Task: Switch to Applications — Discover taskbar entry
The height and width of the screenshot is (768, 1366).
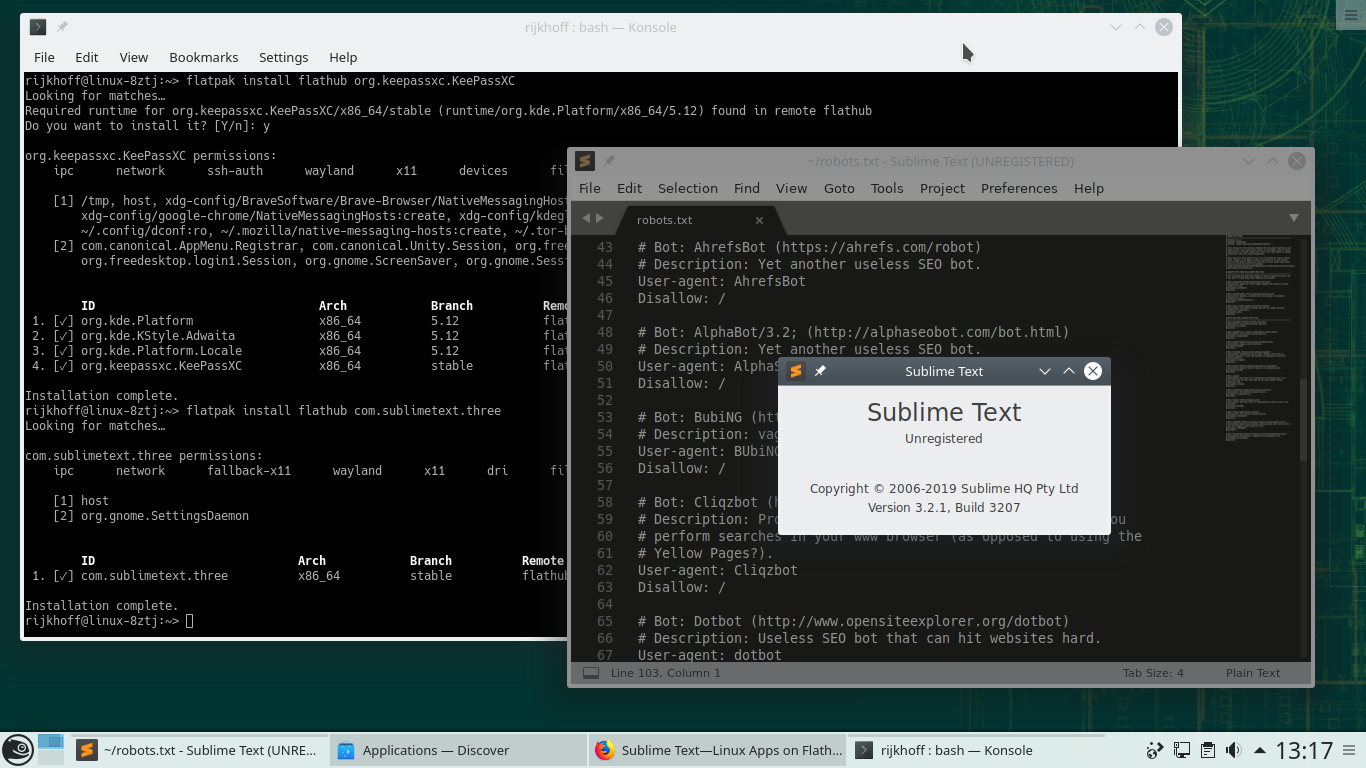Action: [x=458, y=750]
